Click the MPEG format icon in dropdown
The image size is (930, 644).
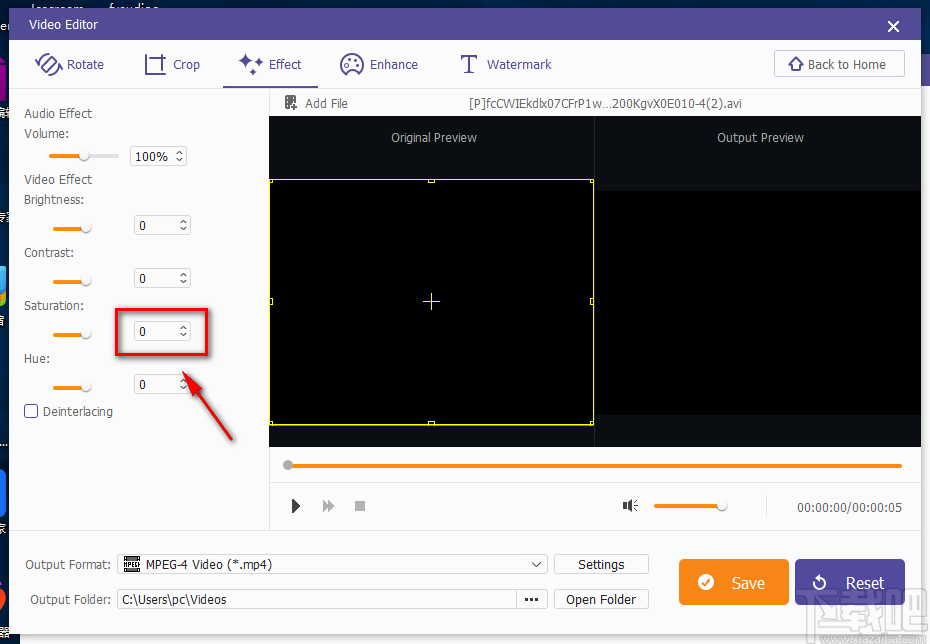point(132,564)
